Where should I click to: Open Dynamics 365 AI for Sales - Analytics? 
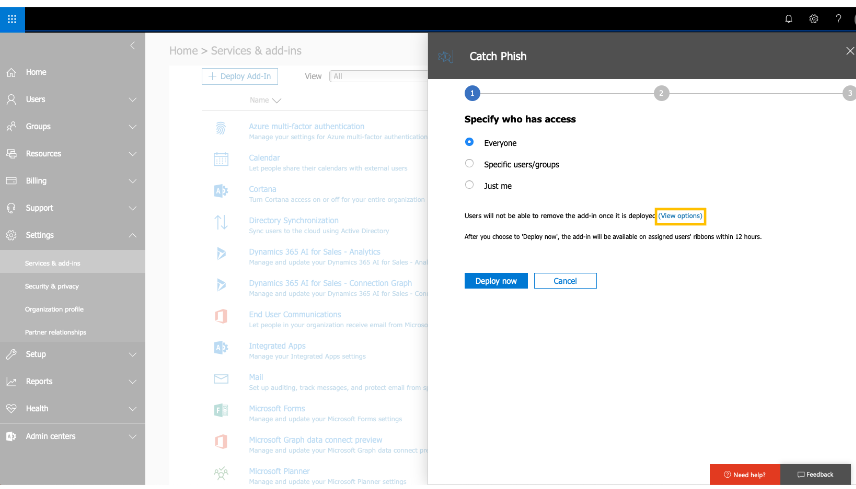pos(314,252)
